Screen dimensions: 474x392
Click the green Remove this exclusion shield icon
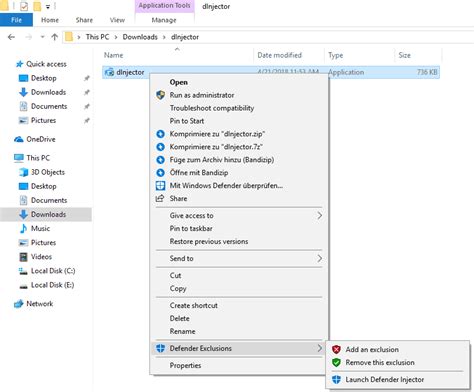pos(336,362)
